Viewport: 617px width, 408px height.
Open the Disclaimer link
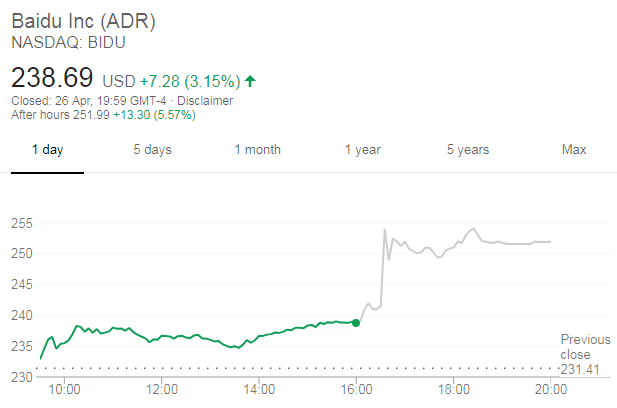pyautogui.click(x=204, y=101)
